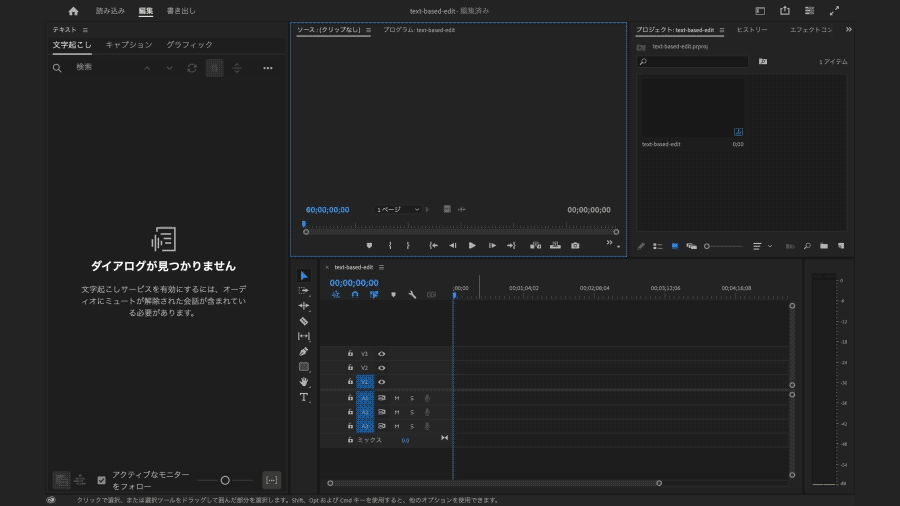Switch to the 編集 tab
Image resolution: width=900 pixels, height=506 pixels.
click(x=146, y=11)
